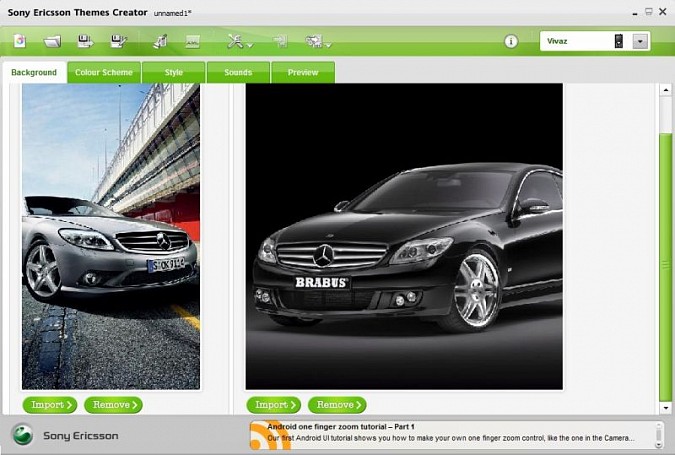The height and width of the screenshot is (455, 675).
Task: Import image for silver car background
Action: point(50,405)
